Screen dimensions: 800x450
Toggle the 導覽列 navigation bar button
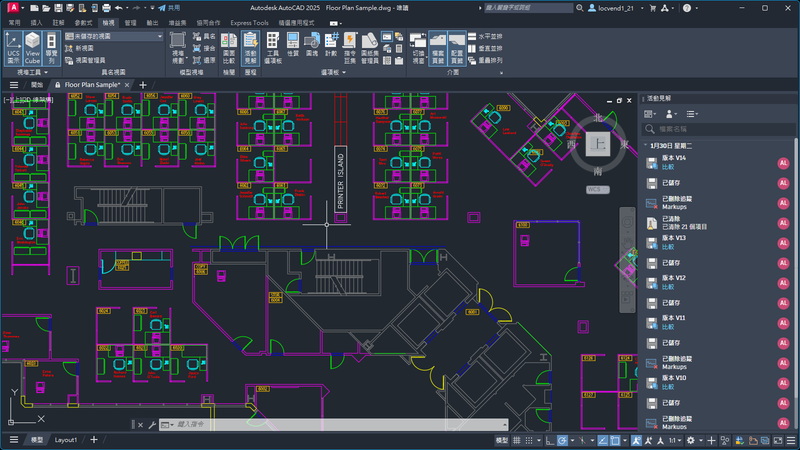click(x=51, y=48)
